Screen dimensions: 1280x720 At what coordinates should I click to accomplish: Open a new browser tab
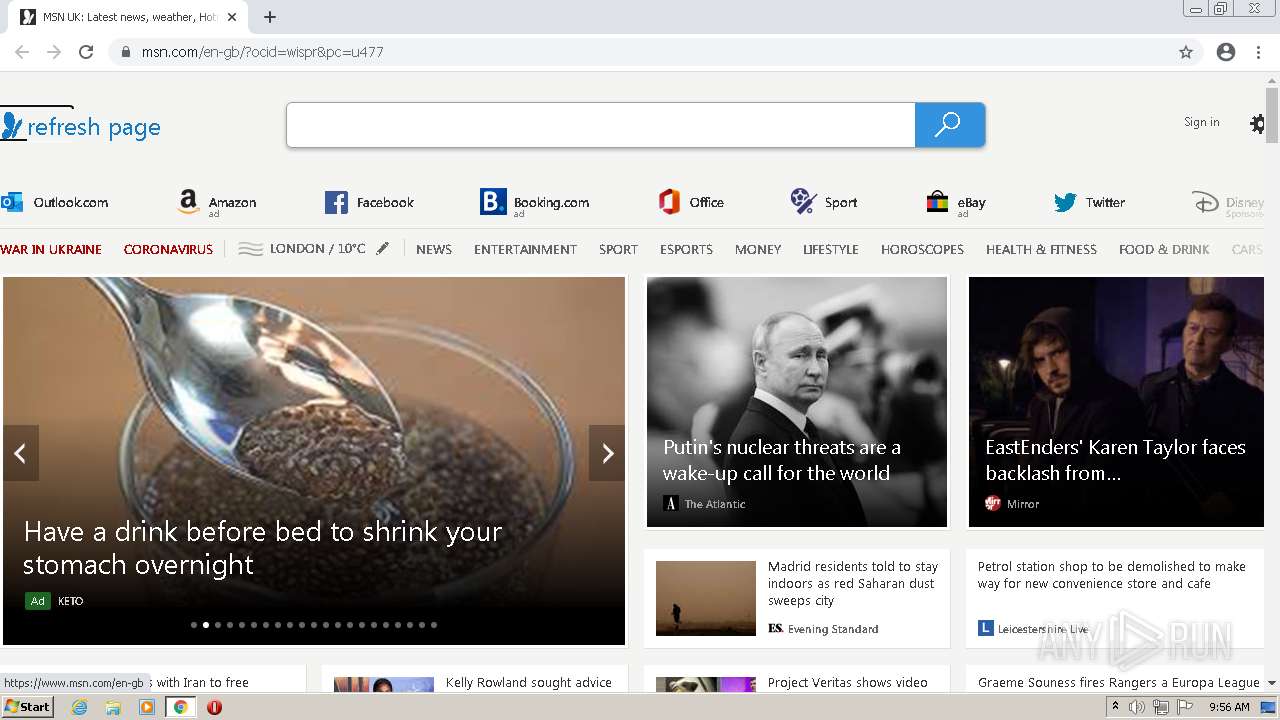point(270,17)
